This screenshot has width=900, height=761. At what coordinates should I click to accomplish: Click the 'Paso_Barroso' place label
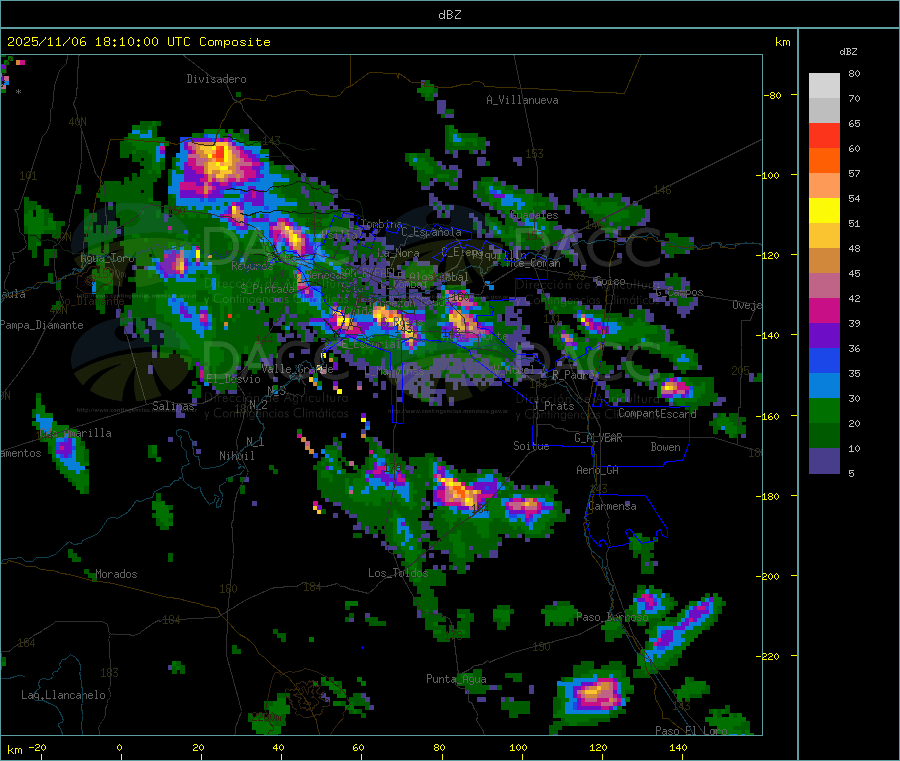tap(612, 617)
